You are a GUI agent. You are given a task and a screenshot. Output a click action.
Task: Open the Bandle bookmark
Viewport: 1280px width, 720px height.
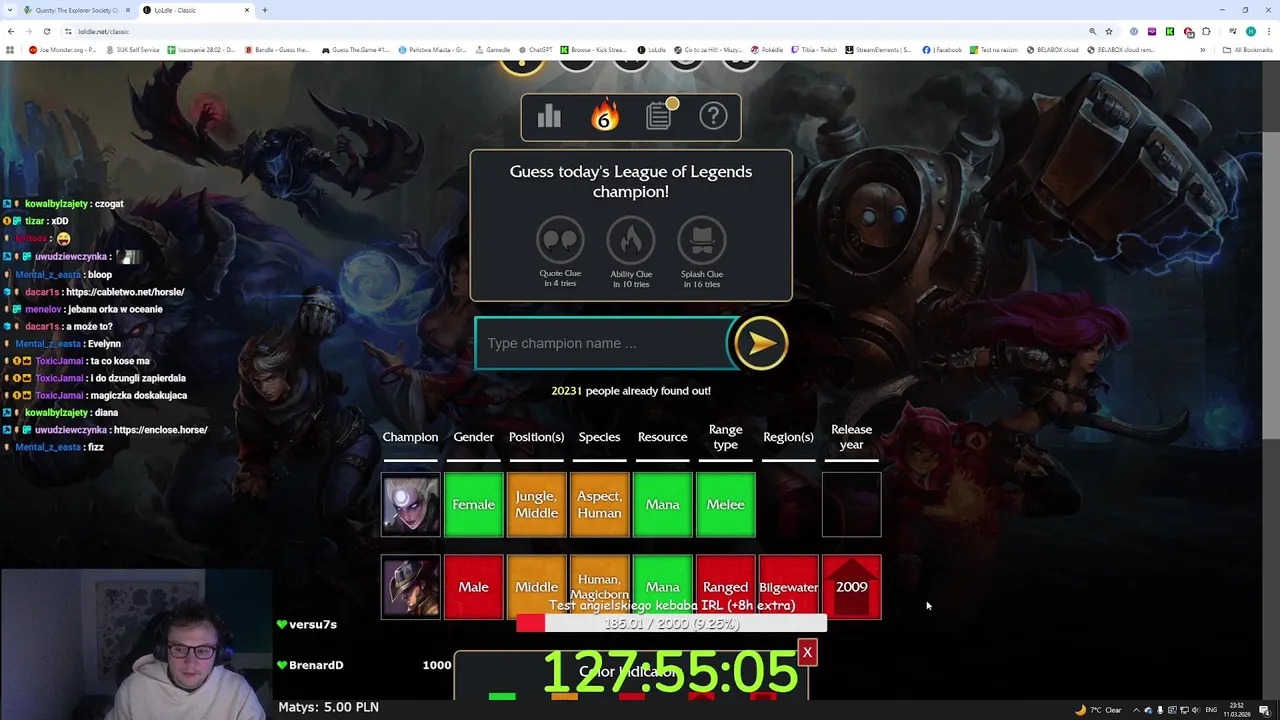(x=278, y=50)
